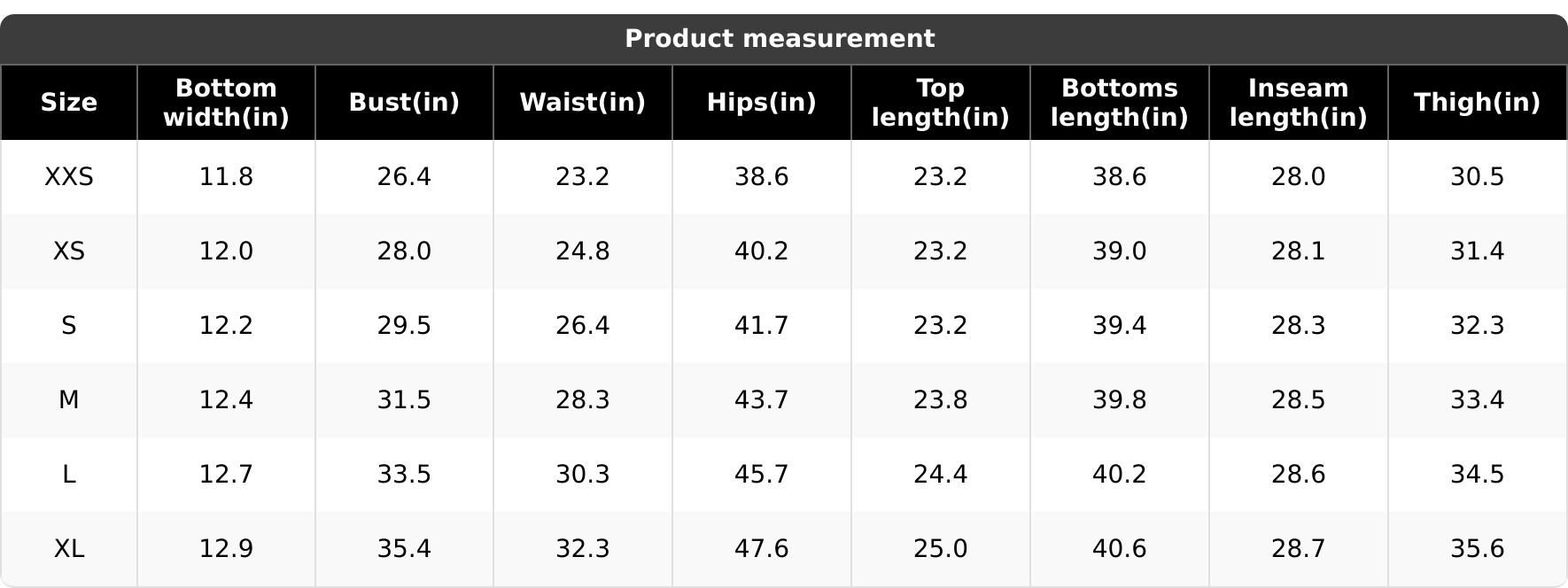Select the Waist(in) column header
Image resolution: width=1568 pixels, height=588 pixels.
tap(583, 103)
